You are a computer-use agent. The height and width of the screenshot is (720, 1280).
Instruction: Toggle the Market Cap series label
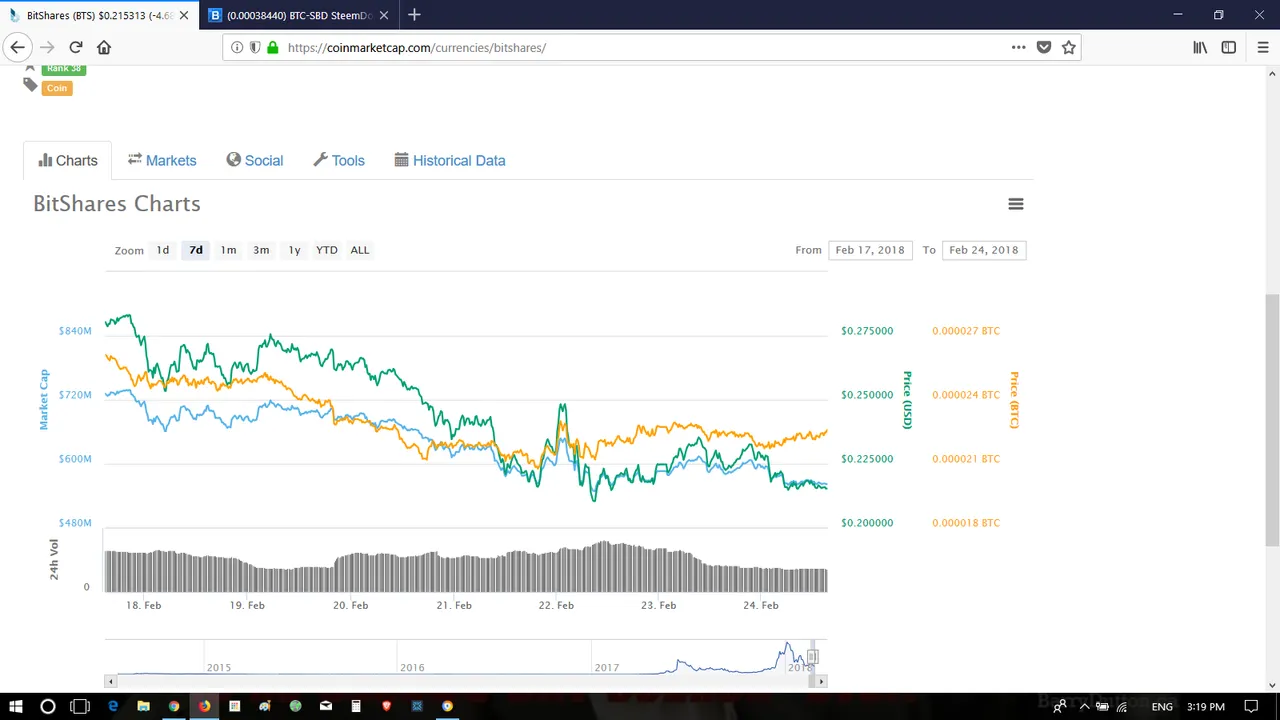44,400
